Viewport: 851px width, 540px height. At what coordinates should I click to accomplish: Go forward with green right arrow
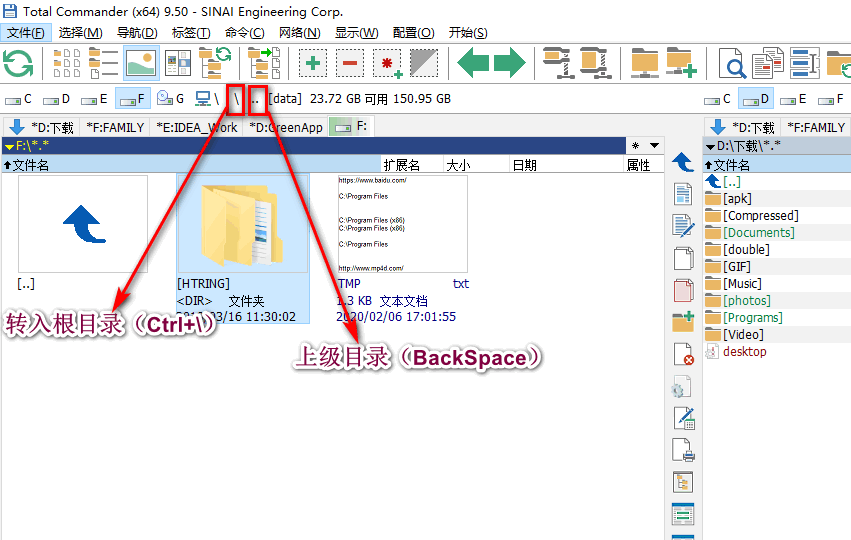510,63
